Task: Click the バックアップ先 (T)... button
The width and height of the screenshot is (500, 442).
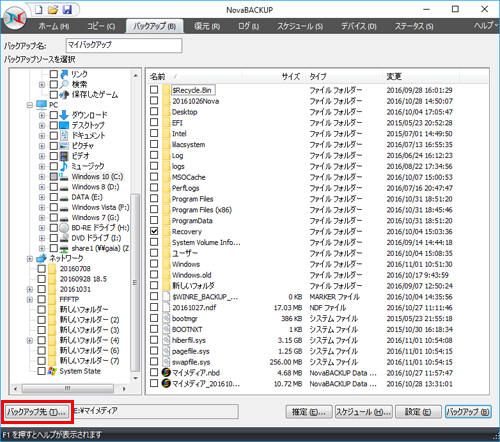Action: [37, 412]
